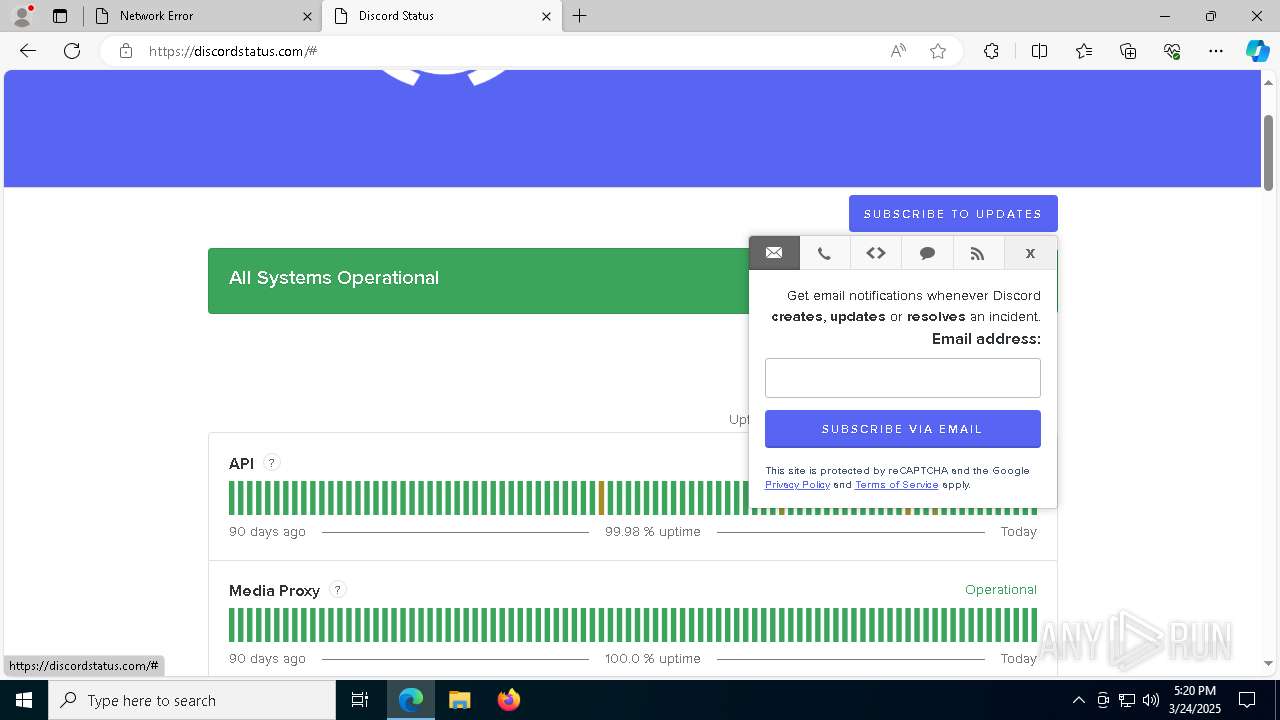Screen dimensions: 1280x720
Task: Open browser Extensions puzzle icon
Action: [x=991, y=51]
